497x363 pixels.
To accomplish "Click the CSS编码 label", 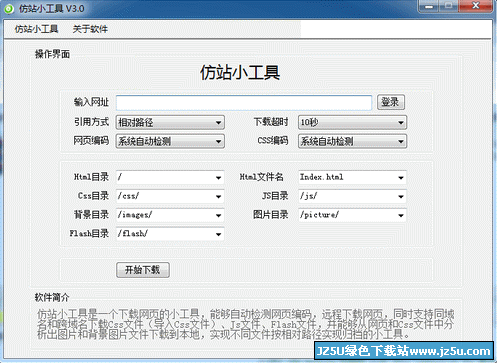I will point(273,141).
